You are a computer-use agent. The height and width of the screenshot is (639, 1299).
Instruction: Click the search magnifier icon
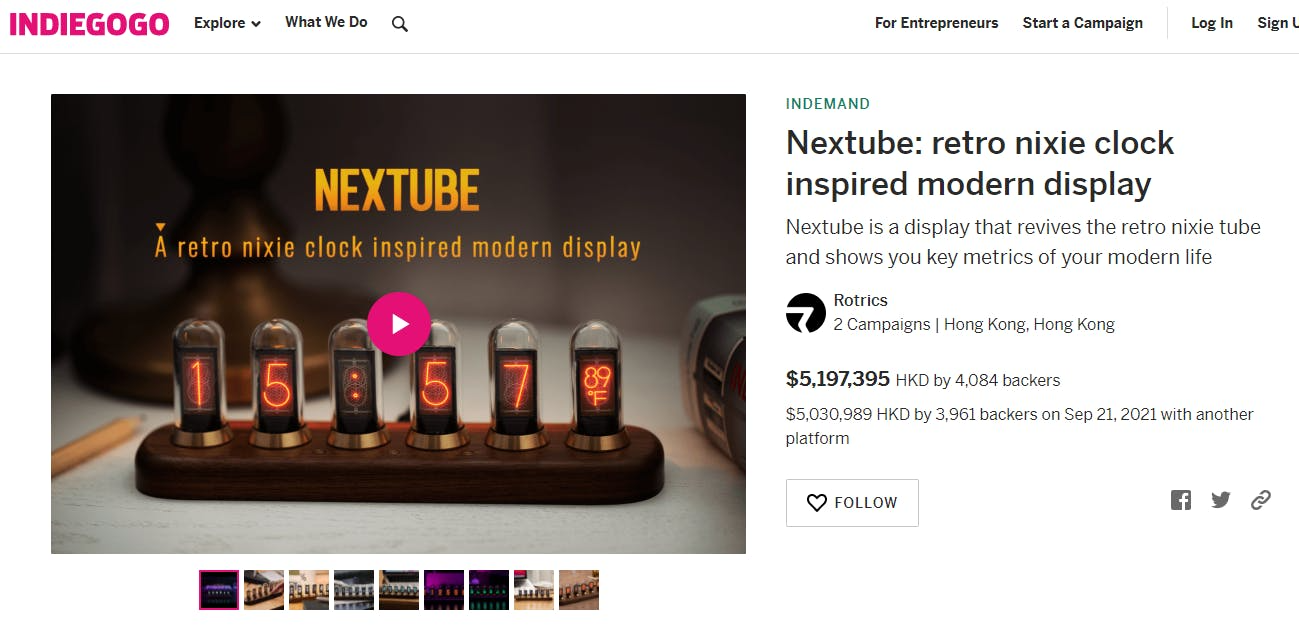pyautogui.click(x=400, y=24)
